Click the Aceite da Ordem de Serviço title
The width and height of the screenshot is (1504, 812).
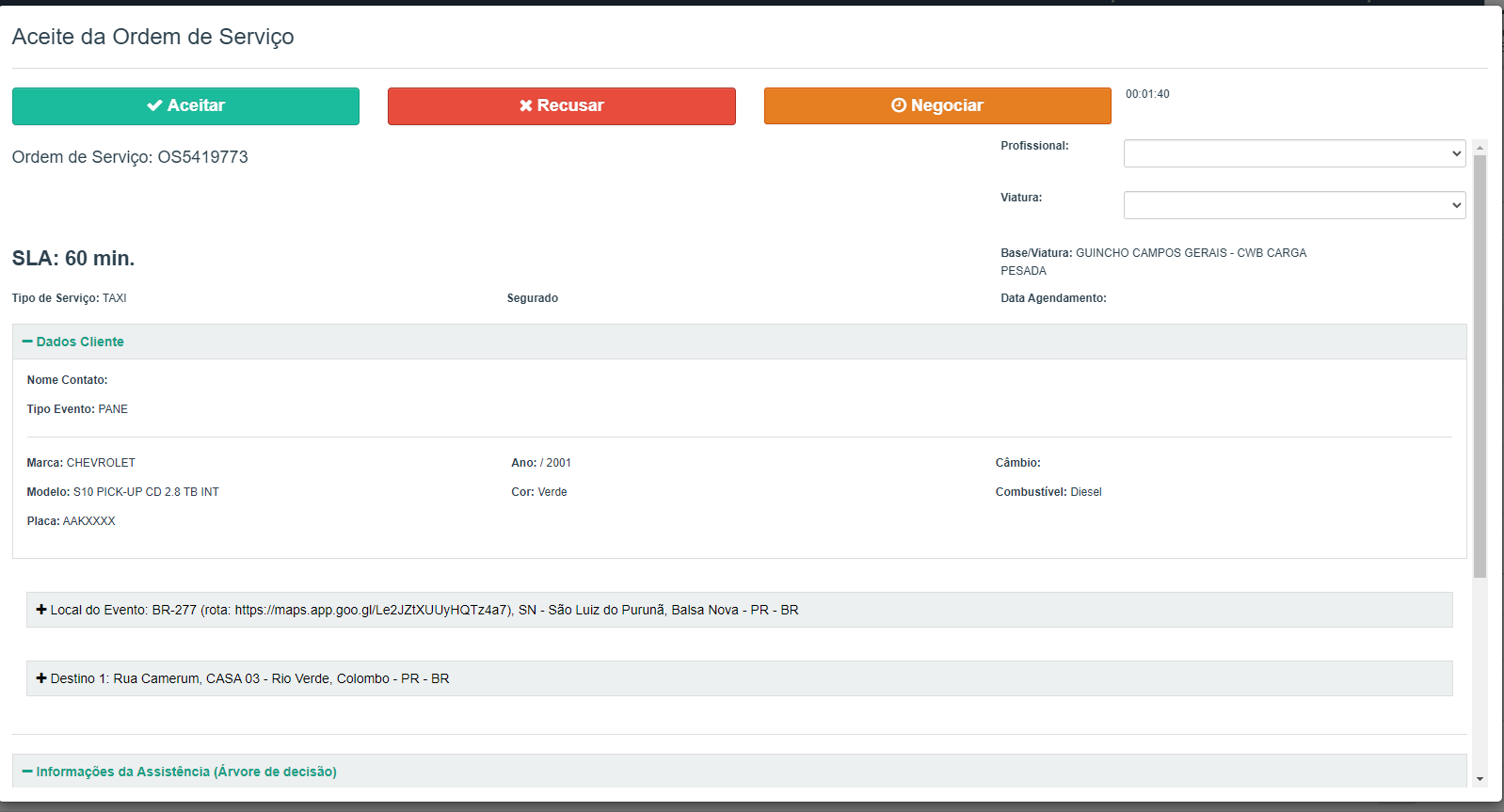[x=153, y=37]
